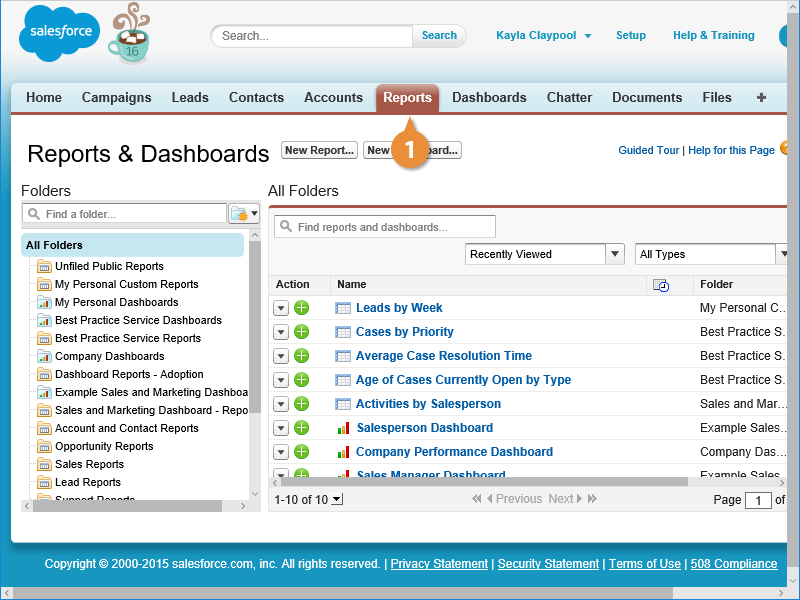The image size is (800, 600).
Task: Open Help & Training link
Action: tap(713, 36)
